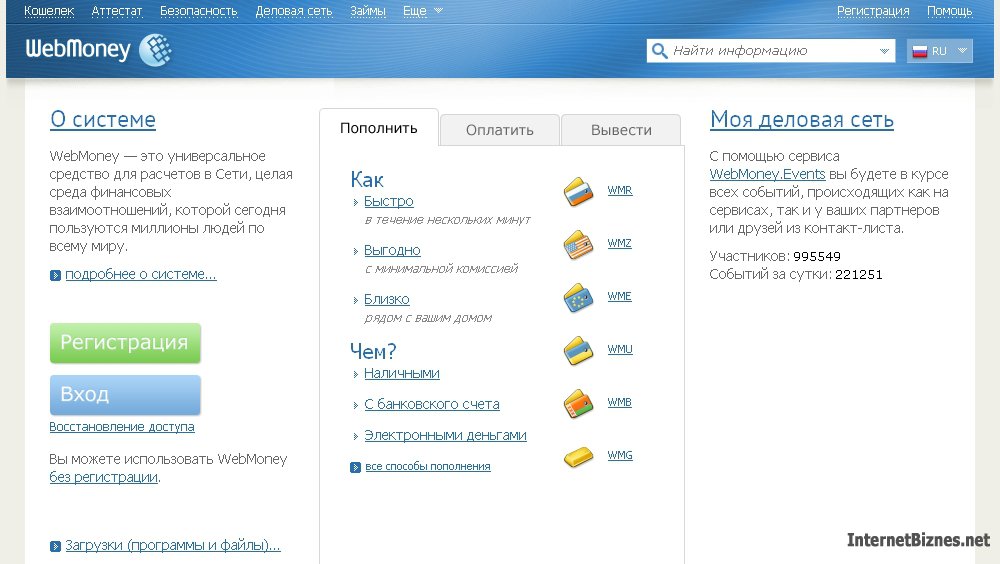This screenshot has width=1000, height=564.
Task: Click the WMB wallet icon
Action: point(578,403)
